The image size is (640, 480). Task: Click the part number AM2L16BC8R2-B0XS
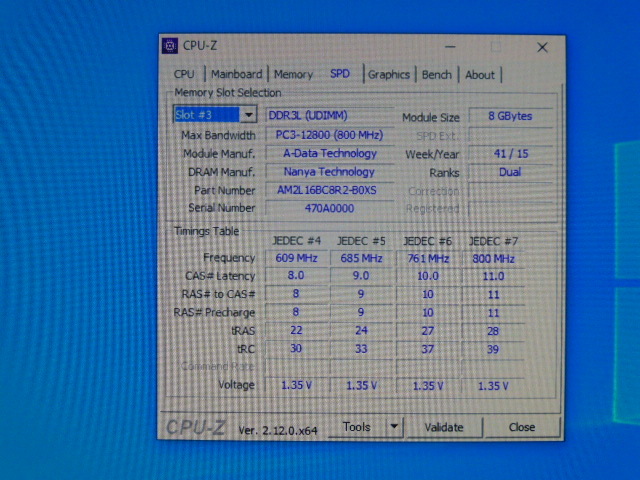pos(329,190)
